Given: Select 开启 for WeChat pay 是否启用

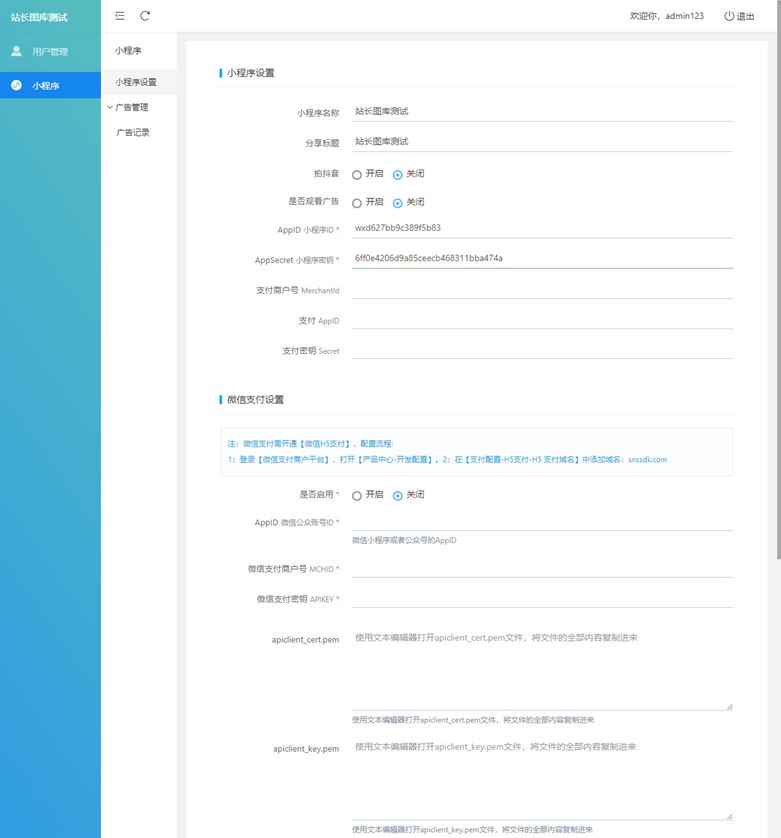Looking at the screenshot, I should pos(357,495).
